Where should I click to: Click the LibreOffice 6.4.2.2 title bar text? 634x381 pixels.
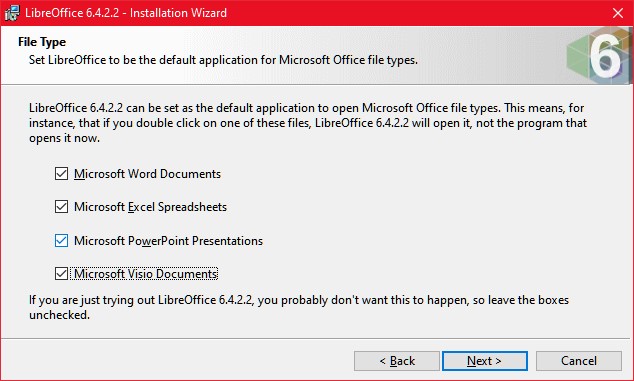(x=126, y=13)
